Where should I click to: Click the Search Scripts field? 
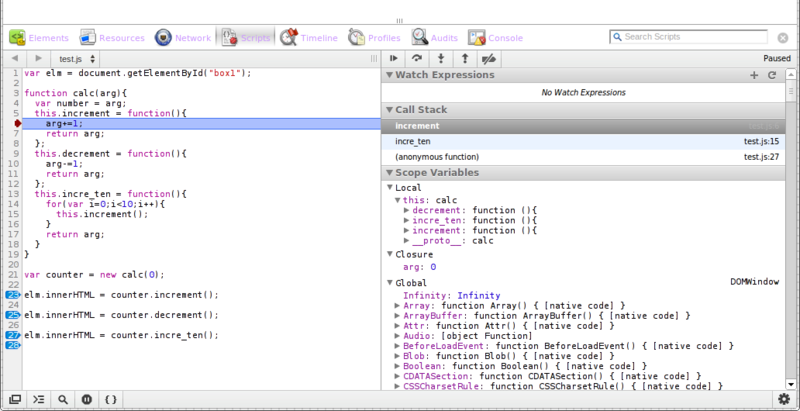pos(689,37)
